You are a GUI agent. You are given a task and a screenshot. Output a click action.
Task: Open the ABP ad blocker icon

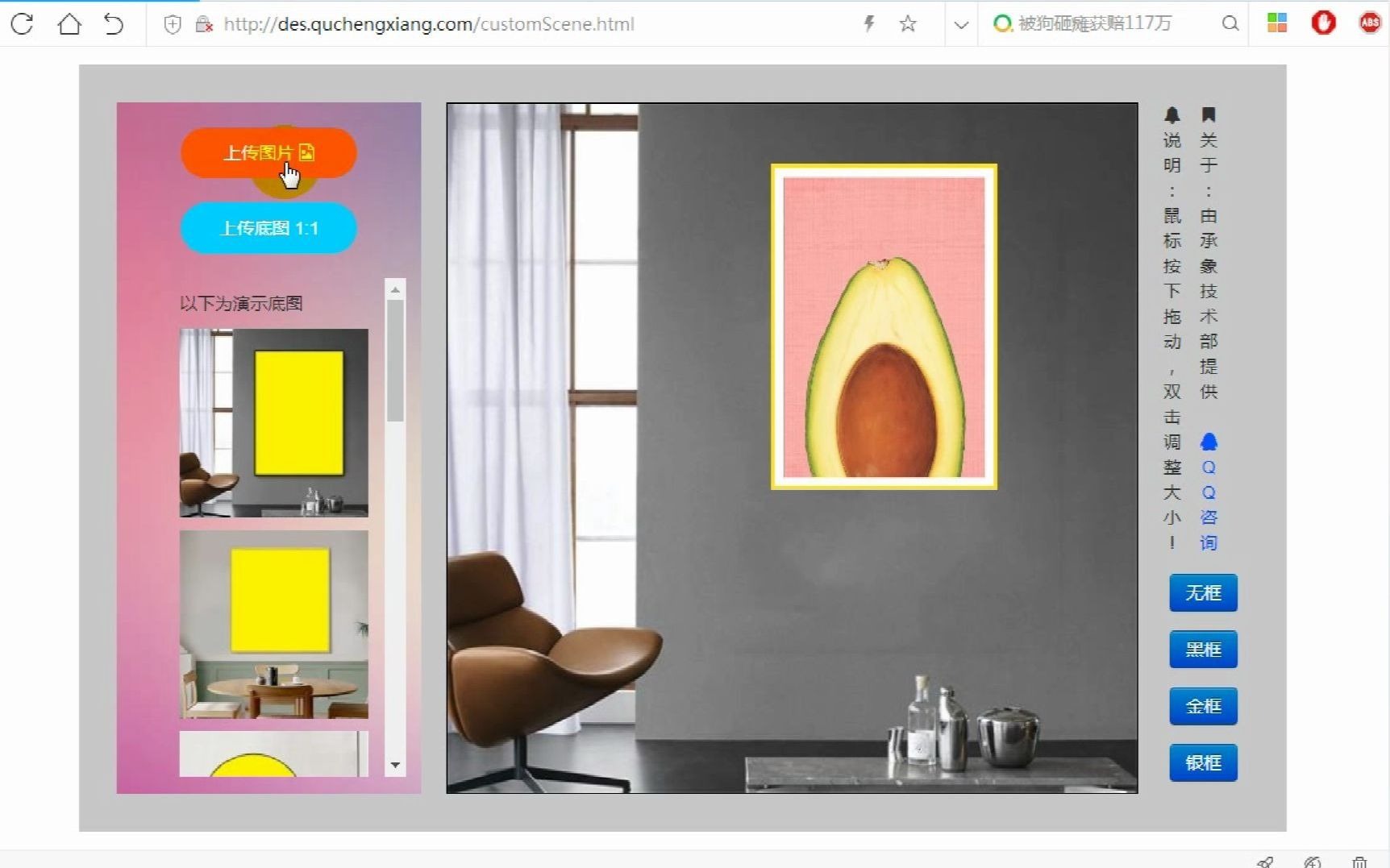click(x=1371, y=23)
